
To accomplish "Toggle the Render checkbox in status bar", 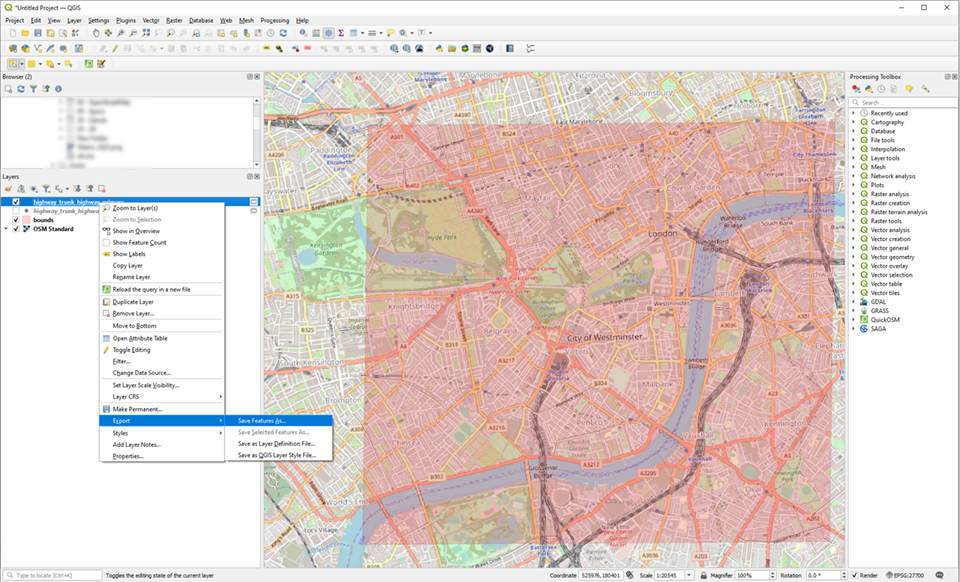I will (855, 575).
